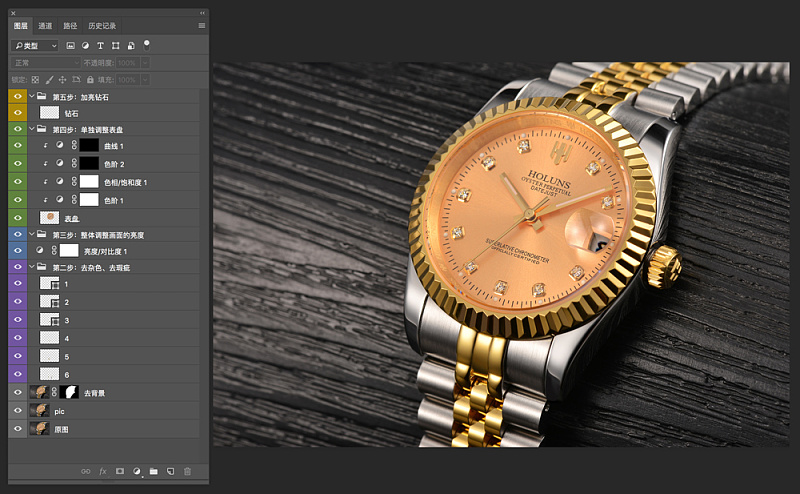Hide the 色相/饱和度 1 layer
This screenshot has height=494, width=800.
coord(18,182)
